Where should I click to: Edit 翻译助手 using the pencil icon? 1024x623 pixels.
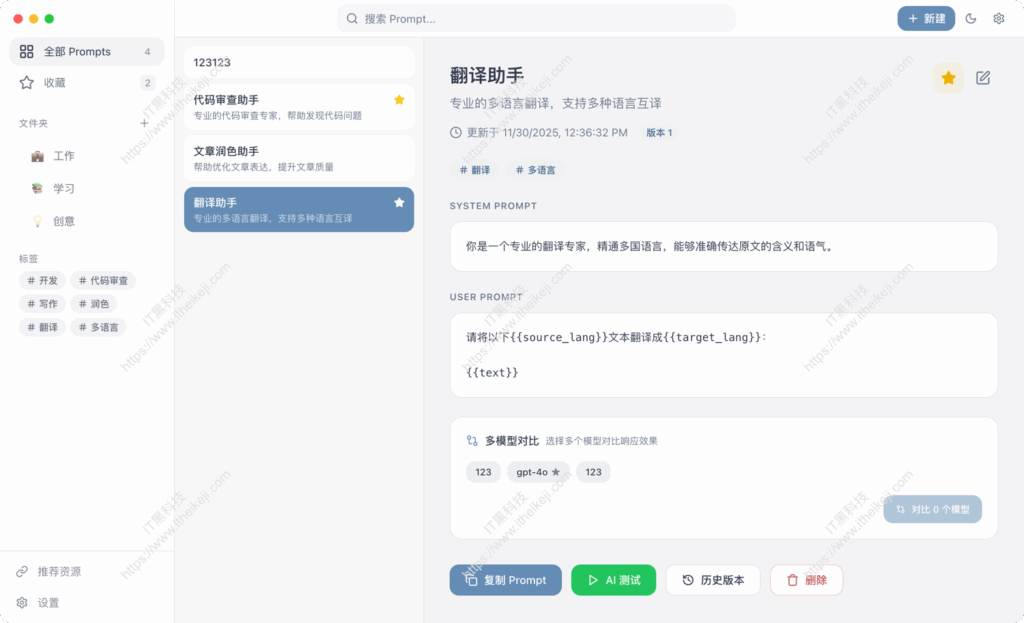983,77
